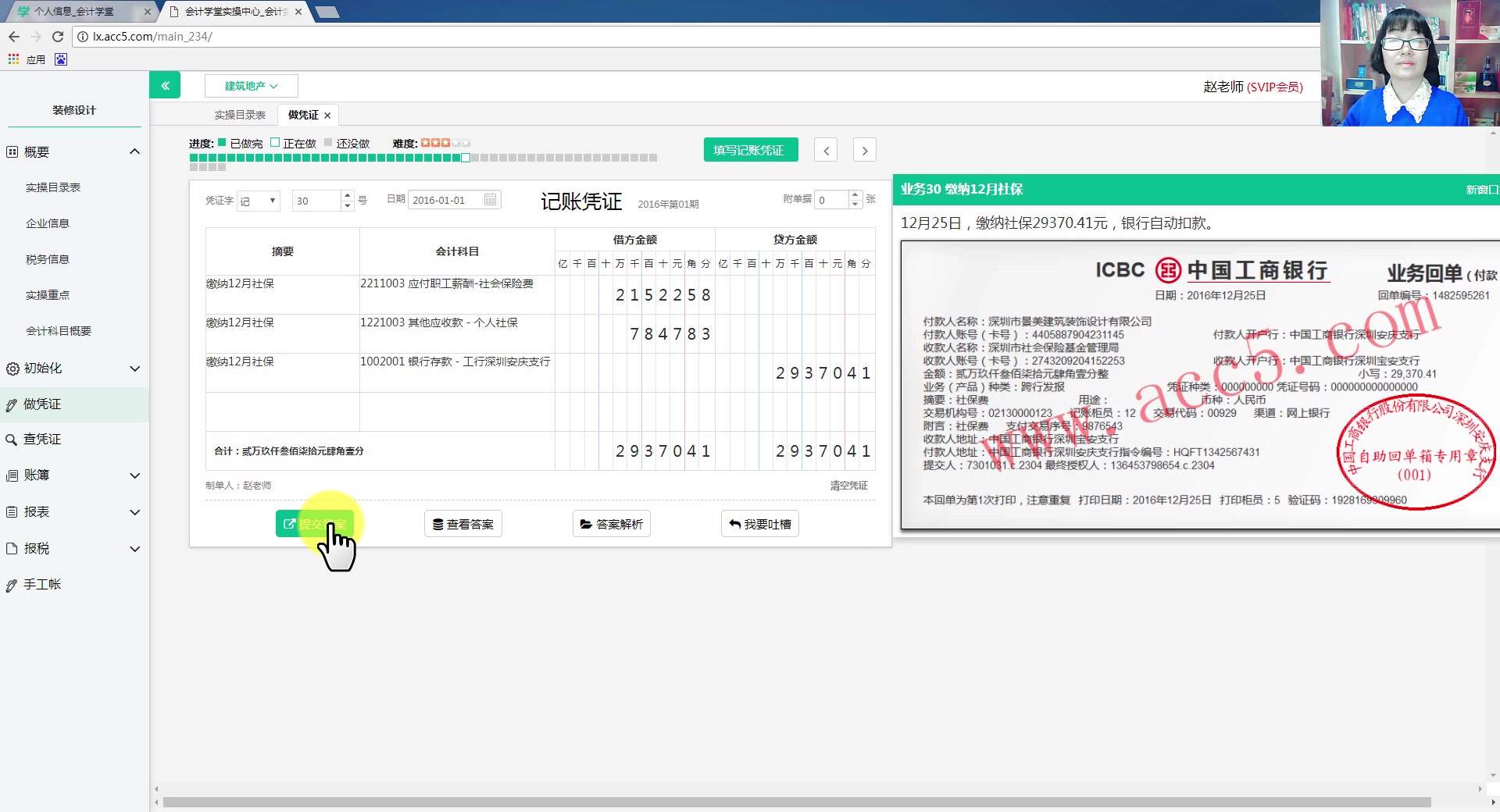Select the 查凭证 search icon
This screenshot has height=812, width=1500.
[x=11, y=439]
